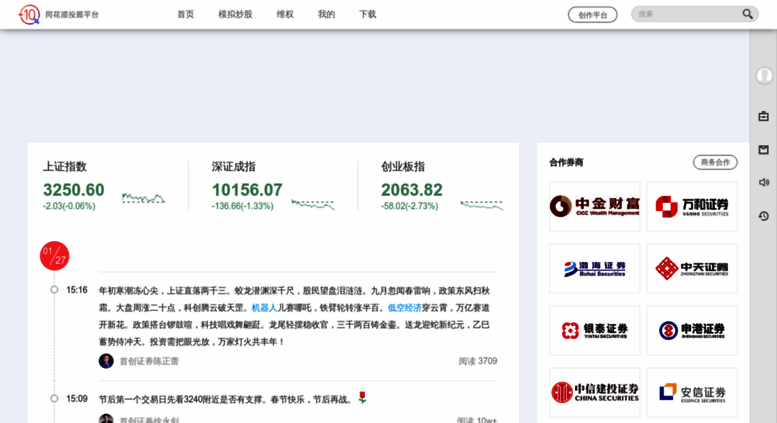
Task: Click the rose emoji in the 15:09 post
Action: tap(362, 397)
